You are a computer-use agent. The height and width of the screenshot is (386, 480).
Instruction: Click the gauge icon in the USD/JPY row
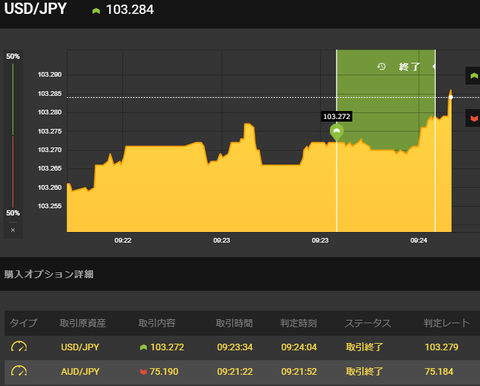coord(19,347)
